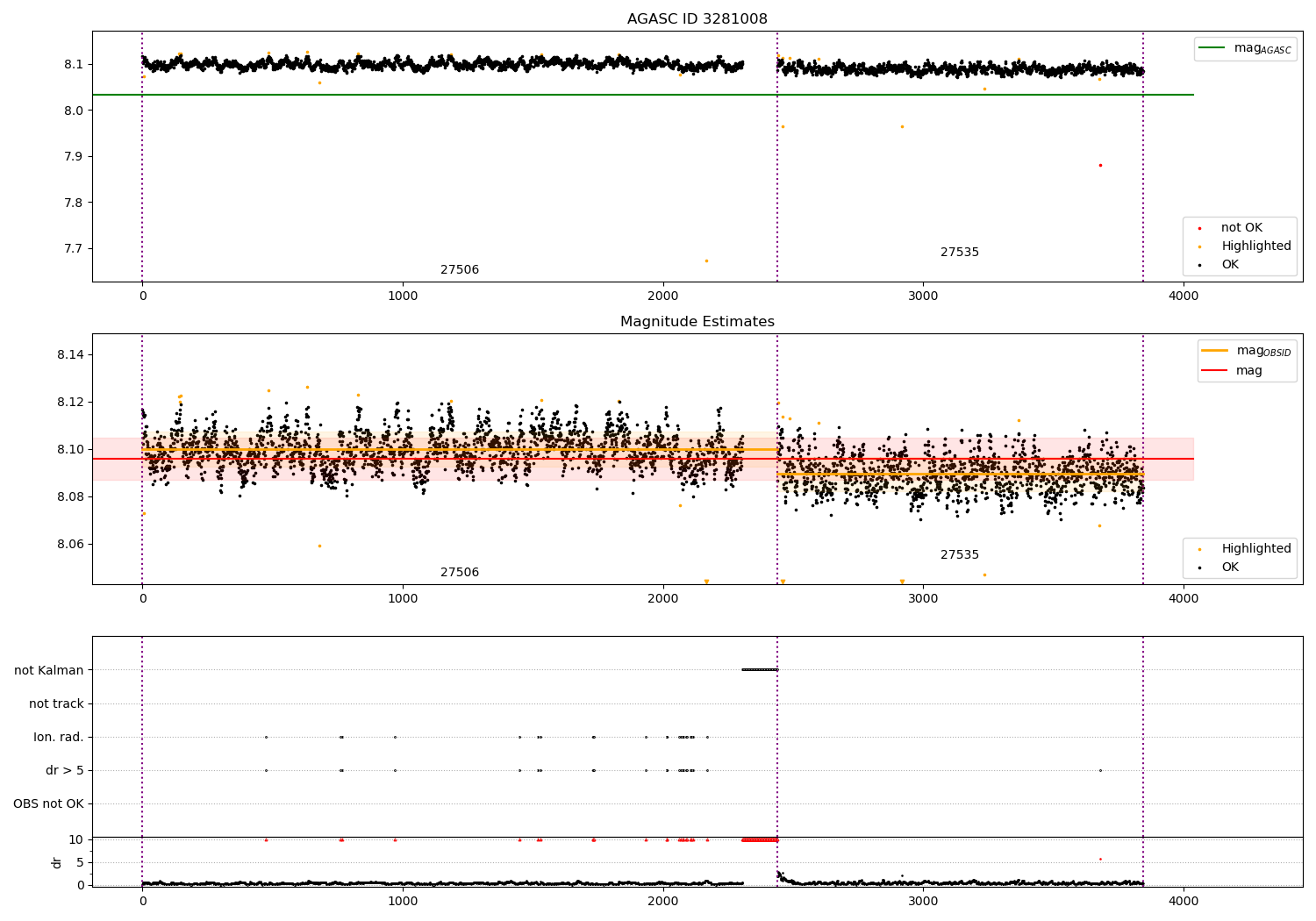Click the 3000 x-axis tick of top plot
Viewport: 1316px width, 921px height.
click(x=923, y=296)
